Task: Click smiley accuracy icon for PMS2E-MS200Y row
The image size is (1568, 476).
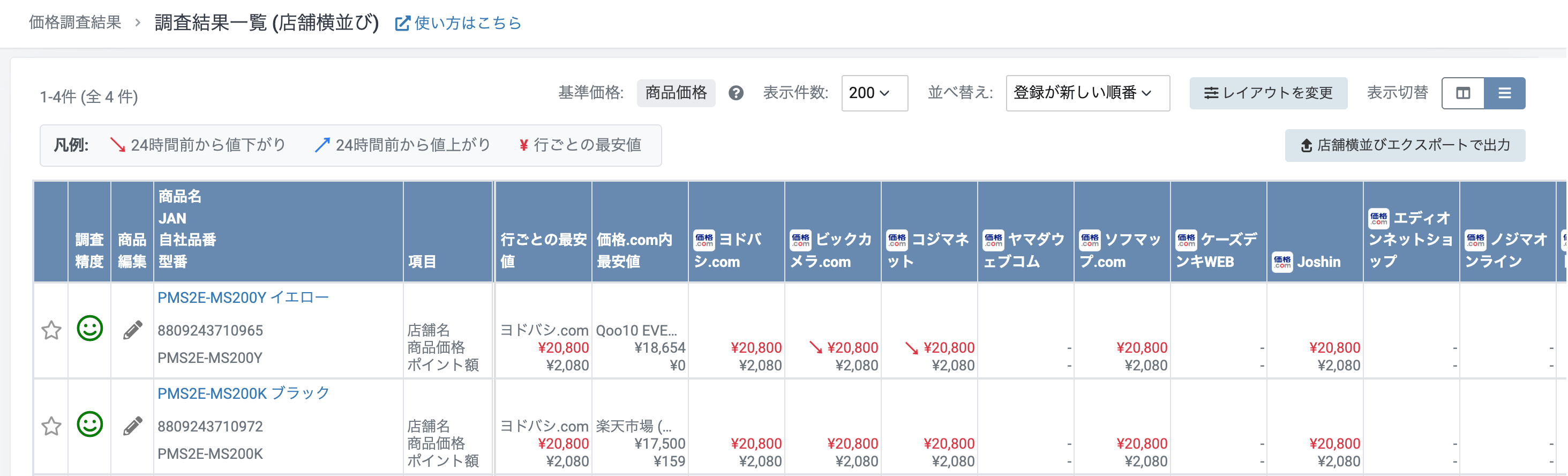Action: (89, 329)
